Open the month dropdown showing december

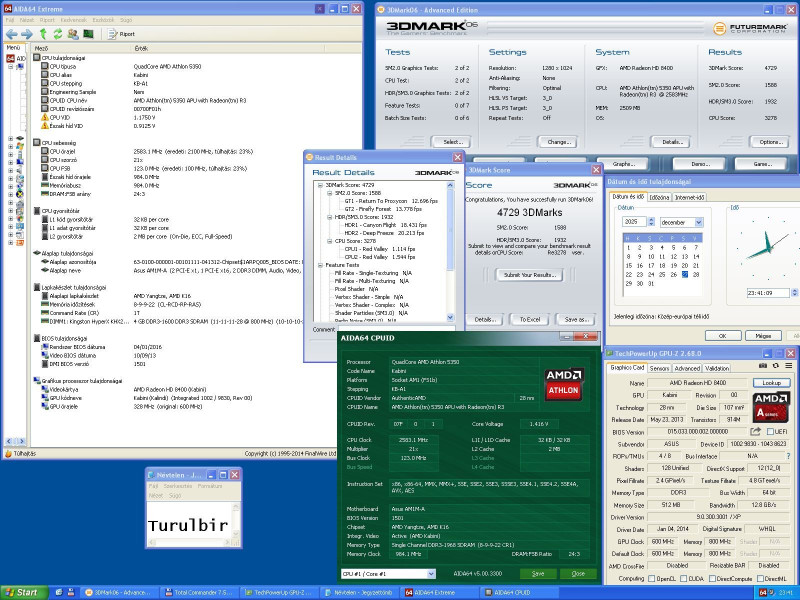(x=696, y=220)
